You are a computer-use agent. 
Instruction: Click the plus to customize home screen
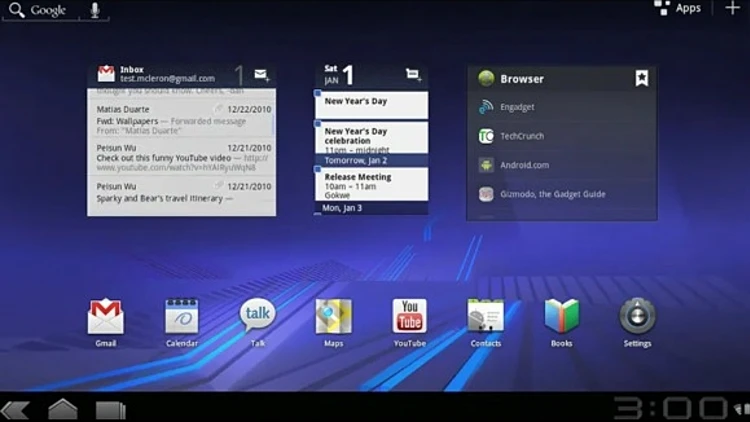732,9
